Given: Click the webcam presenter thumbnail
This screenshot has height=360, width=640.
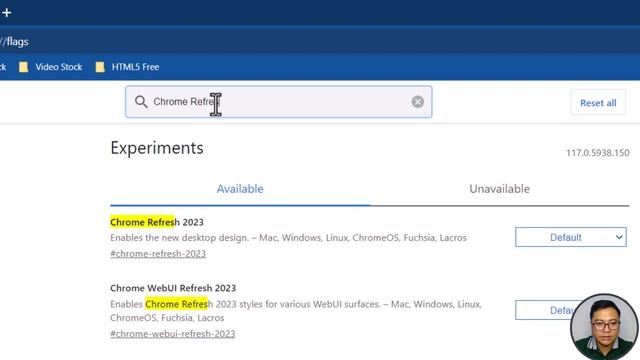Looking at the screenshot, I should click(x=604, y=327).
